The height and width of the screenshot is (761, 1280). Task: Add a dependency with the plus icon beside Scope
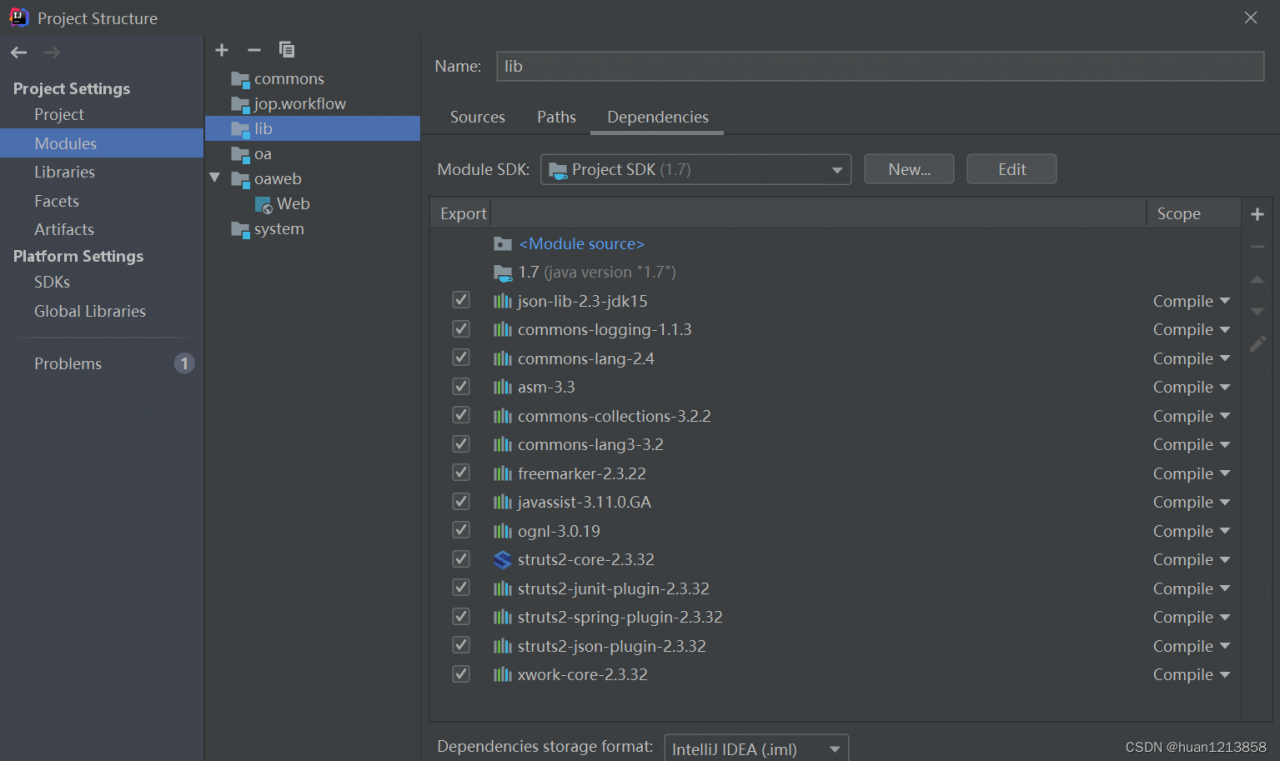tap(1258, 214)
